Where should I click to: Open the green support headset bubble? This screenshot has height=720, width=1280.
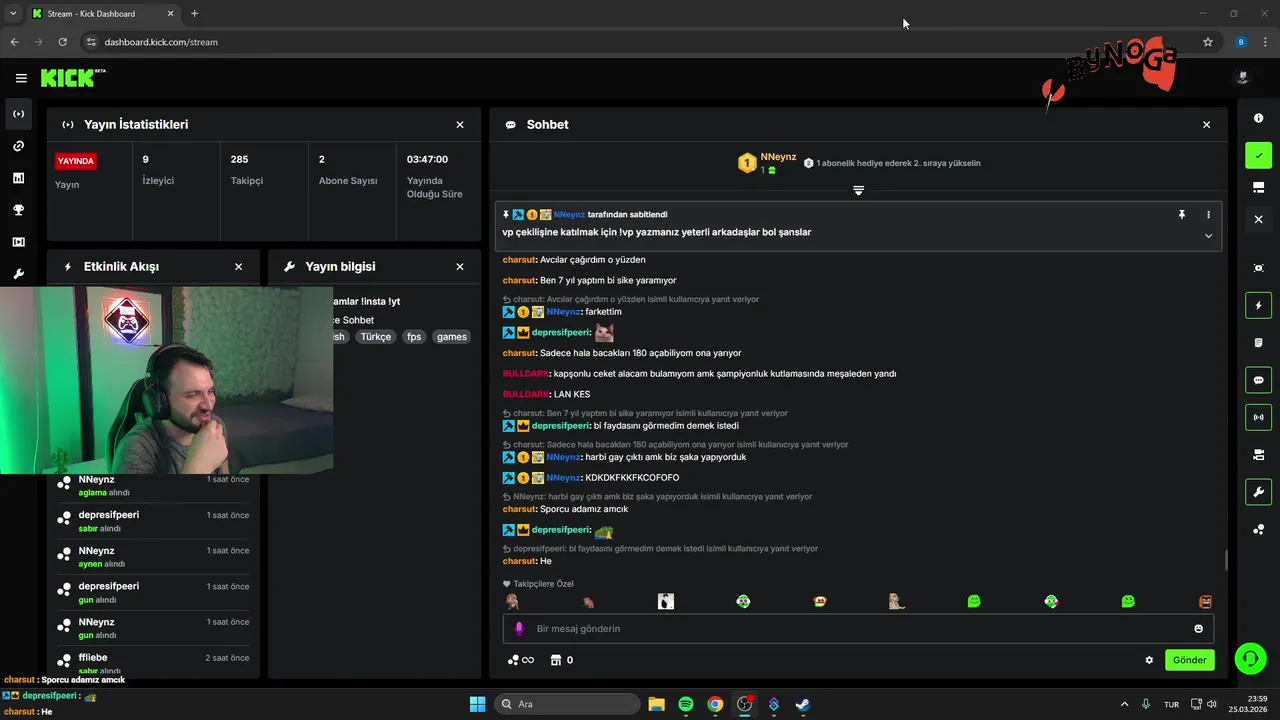(1250, 658)
